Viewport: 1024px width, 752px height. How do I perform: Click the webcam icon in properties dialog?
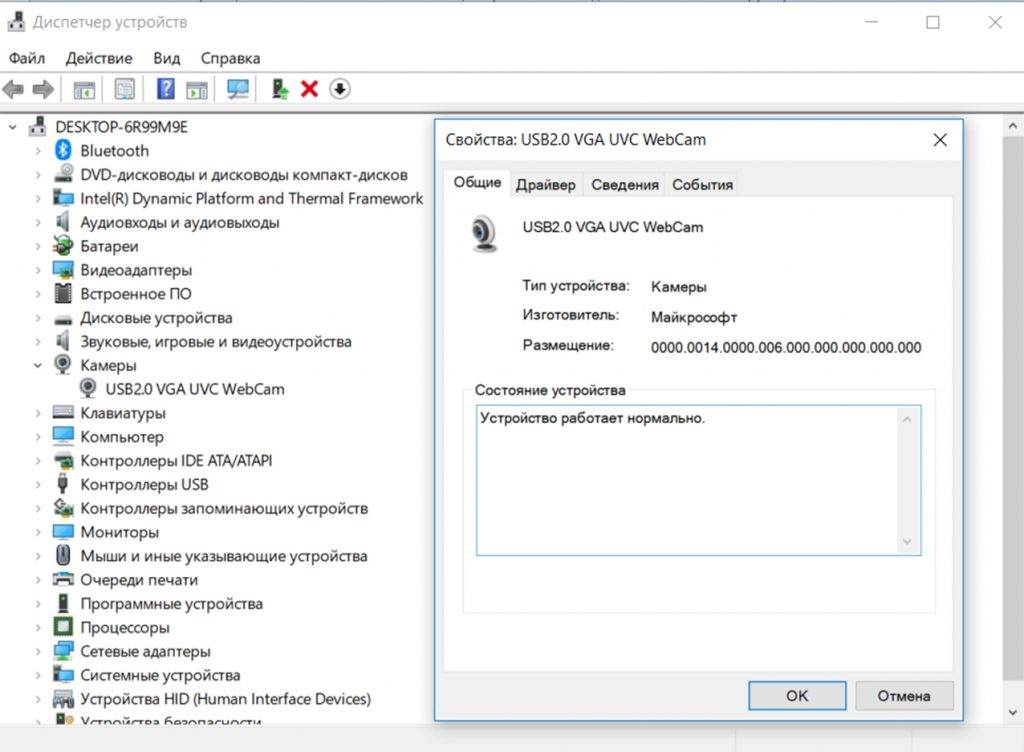point(485,233)
